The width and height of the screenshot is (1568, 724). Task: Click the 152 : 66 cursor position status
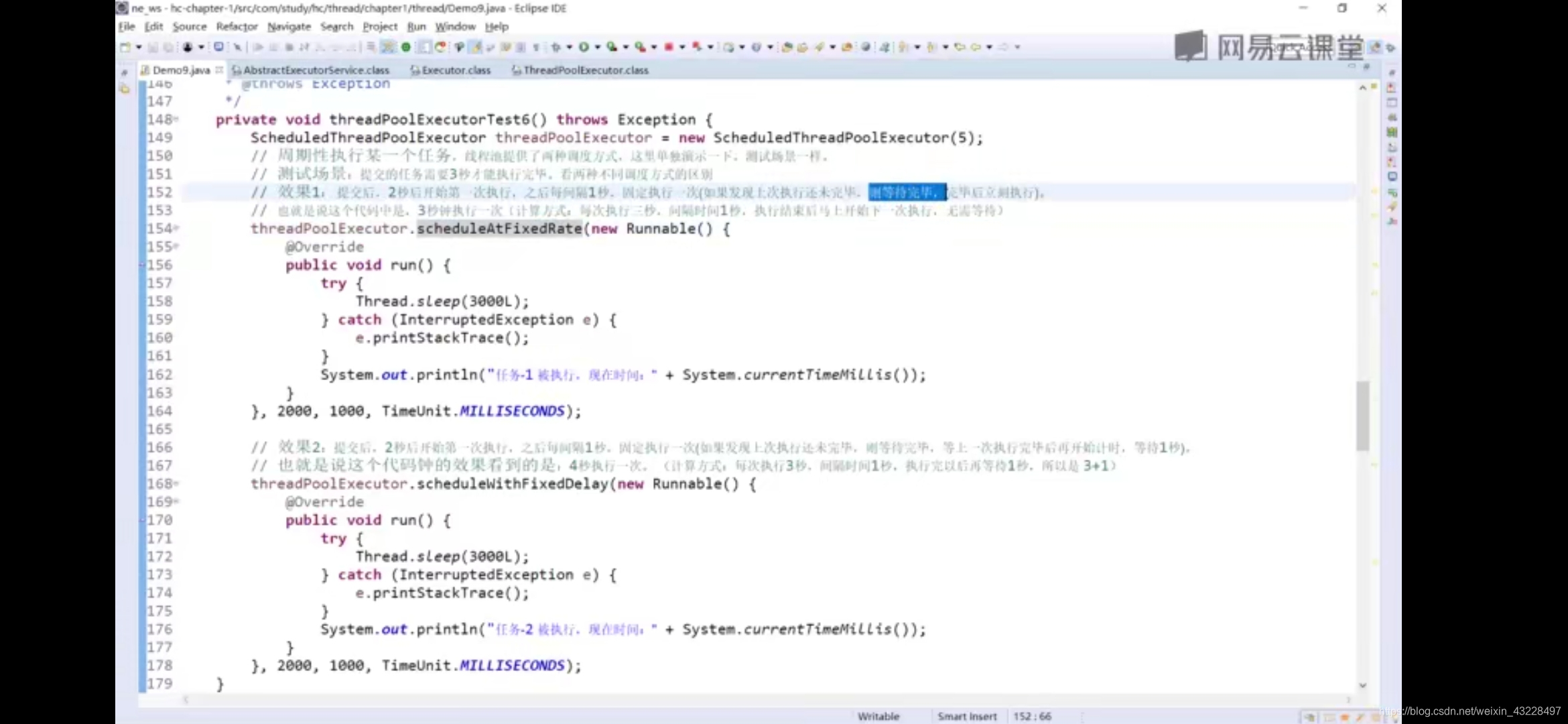pos(1032,716)
